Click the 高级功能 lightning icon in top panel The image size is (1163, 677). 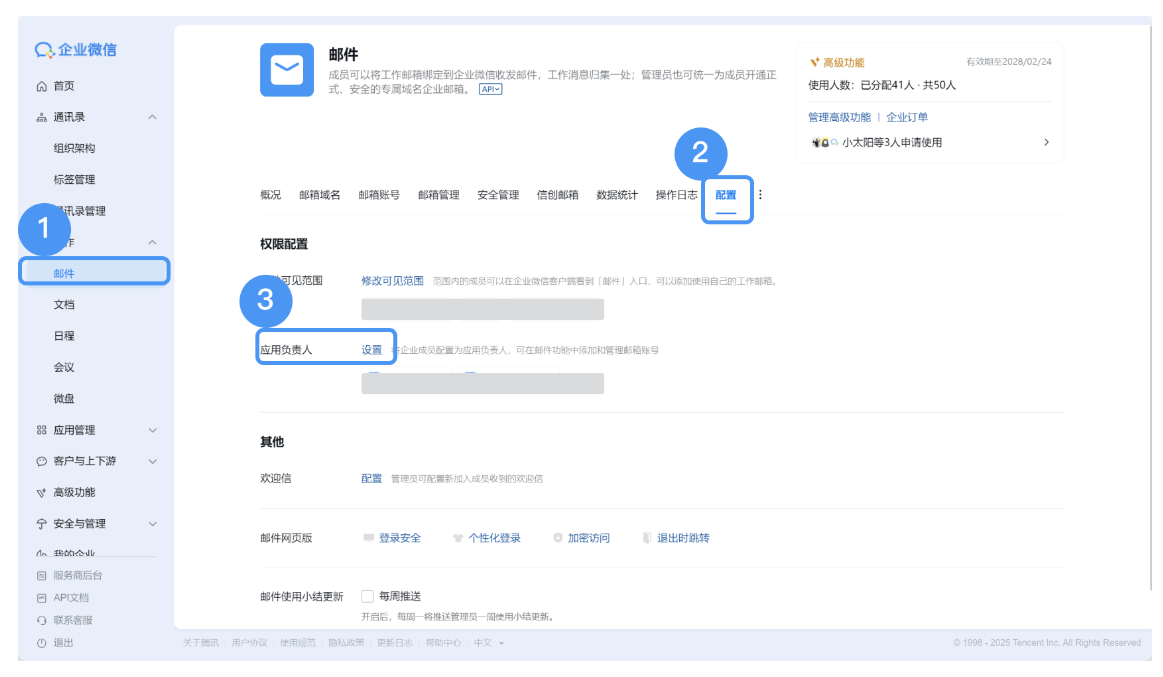pyautogui.click(x=815, y=60)
